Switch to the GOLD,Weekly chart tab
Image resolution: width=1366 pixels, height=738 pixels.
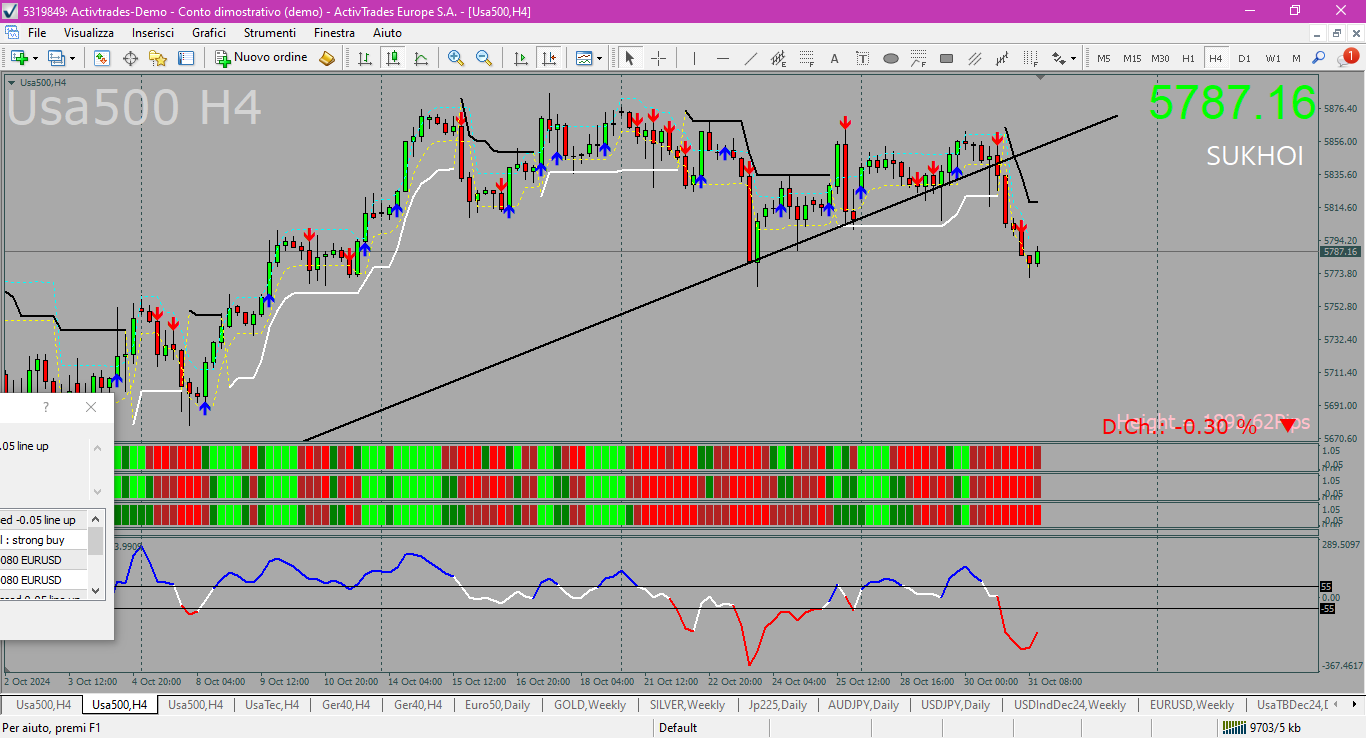click(x=590, y=705)
